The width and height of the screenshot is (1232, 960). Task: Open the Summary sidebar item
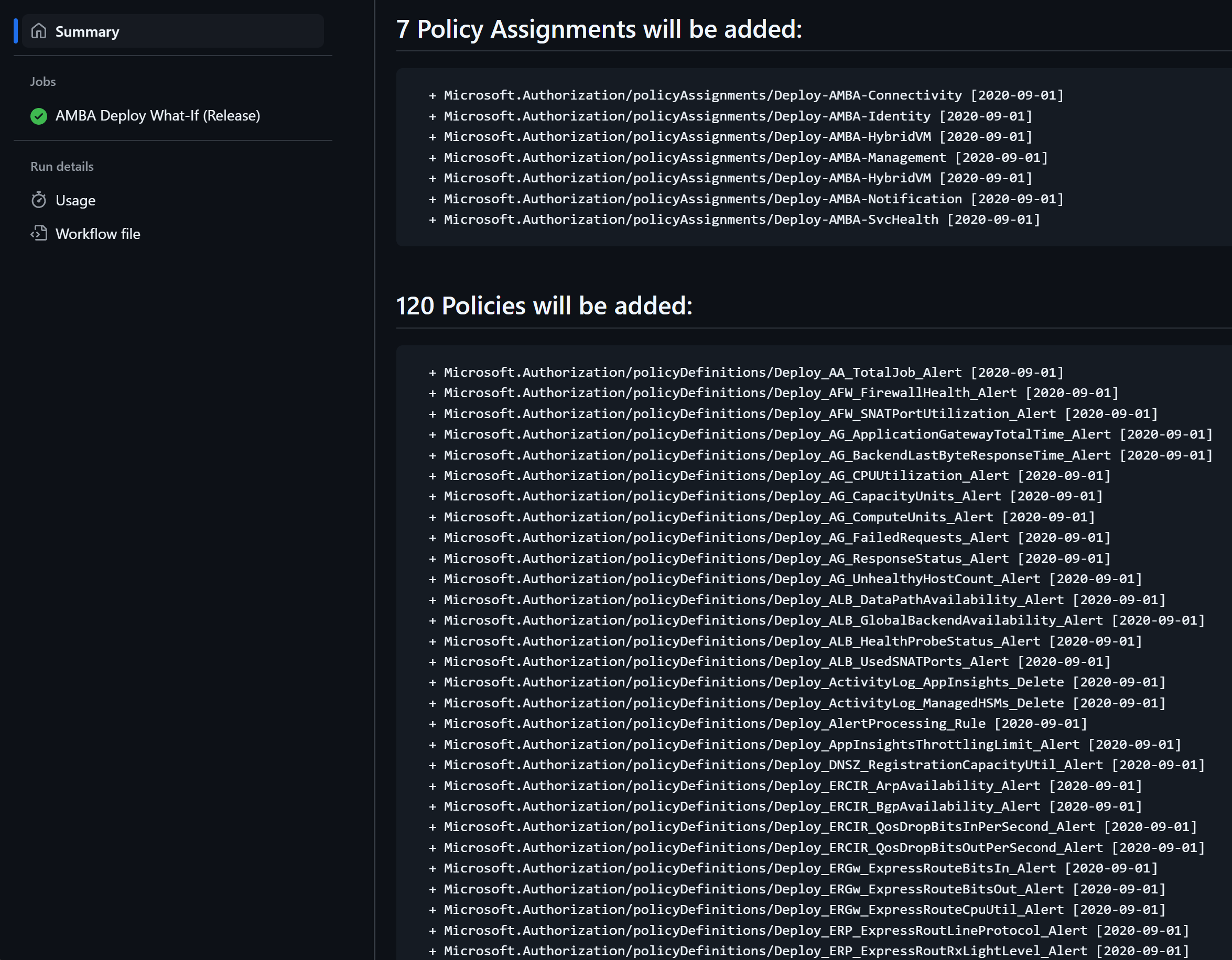coord(173,31)
